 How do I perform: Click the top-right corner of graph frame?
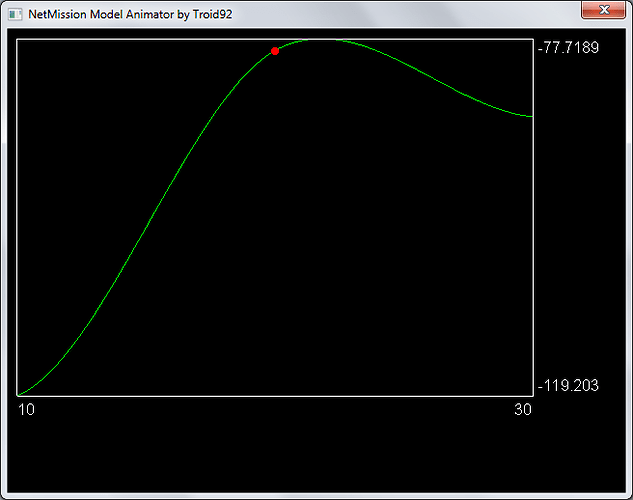point(533,40)
